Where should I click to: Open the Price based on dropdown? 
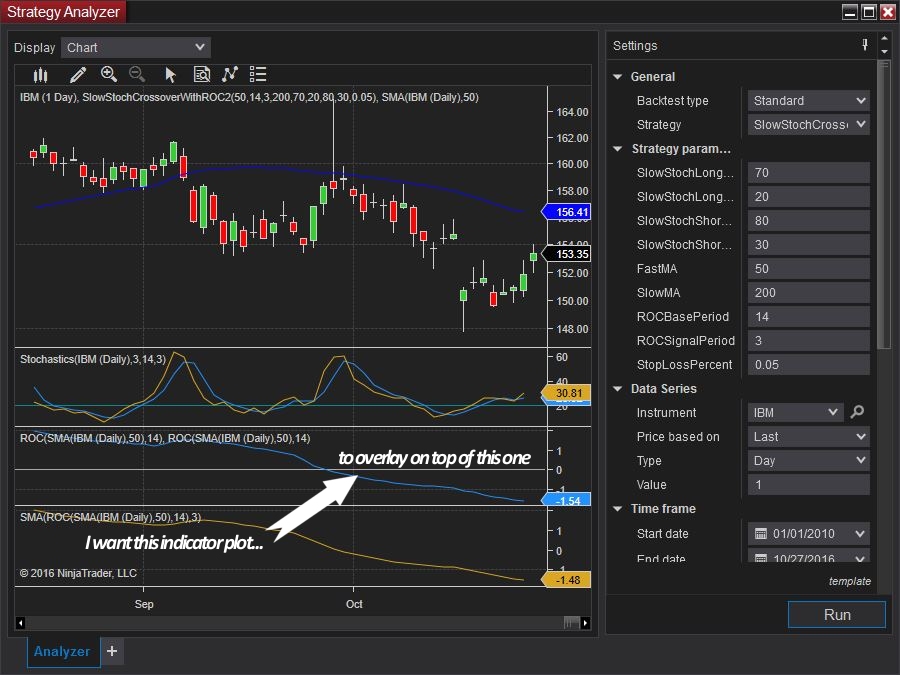pos(808,437)
